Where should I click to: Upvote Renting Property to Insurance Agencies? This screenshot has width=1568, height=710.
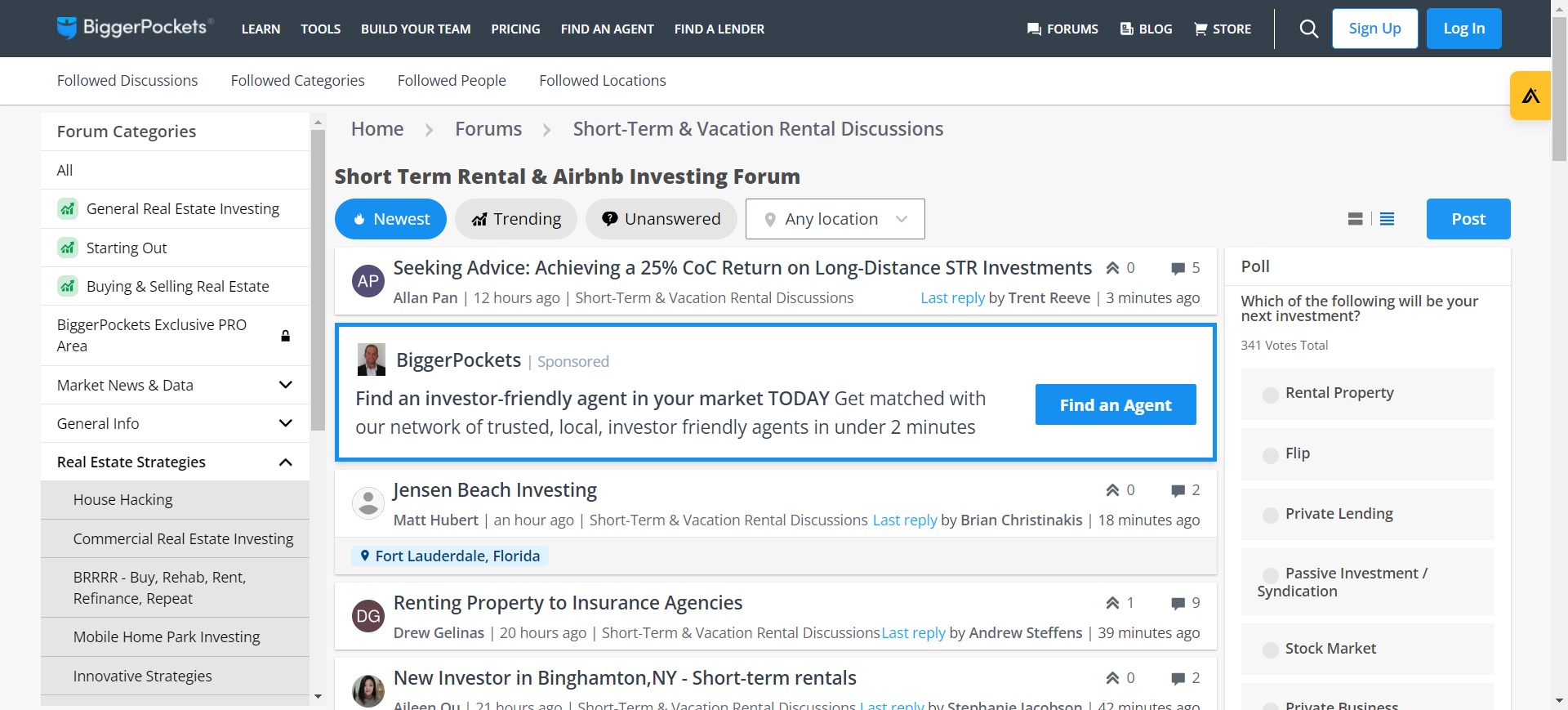pyautogui.click(x=1112, y=603)
